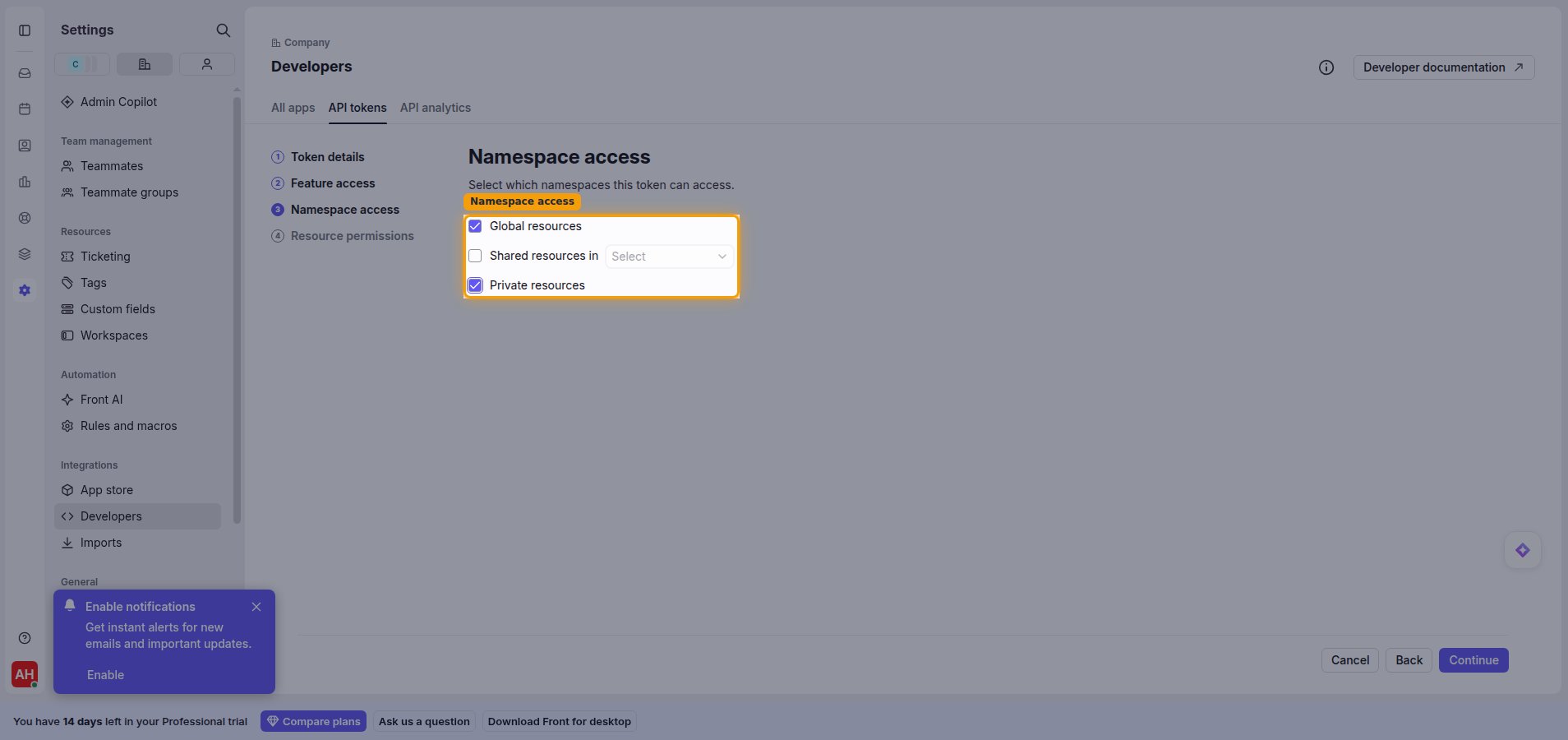This screenshot has height=740, width=1568.
Task: Open Teammate groups settings
Action: click(x=137, y=192)
